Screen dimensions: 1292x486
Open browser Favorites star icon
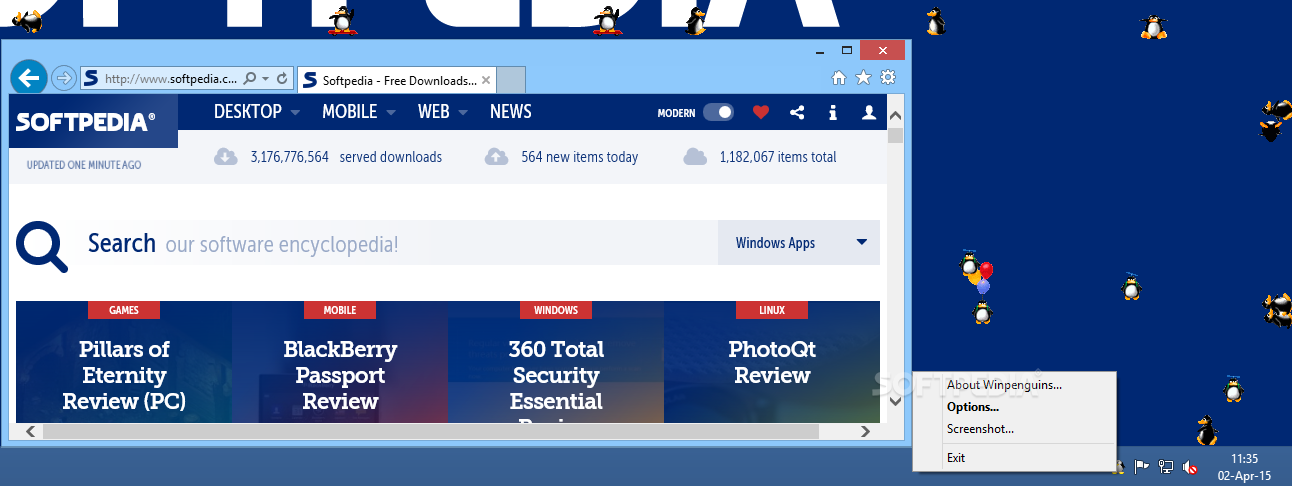[x=863, y=77]
